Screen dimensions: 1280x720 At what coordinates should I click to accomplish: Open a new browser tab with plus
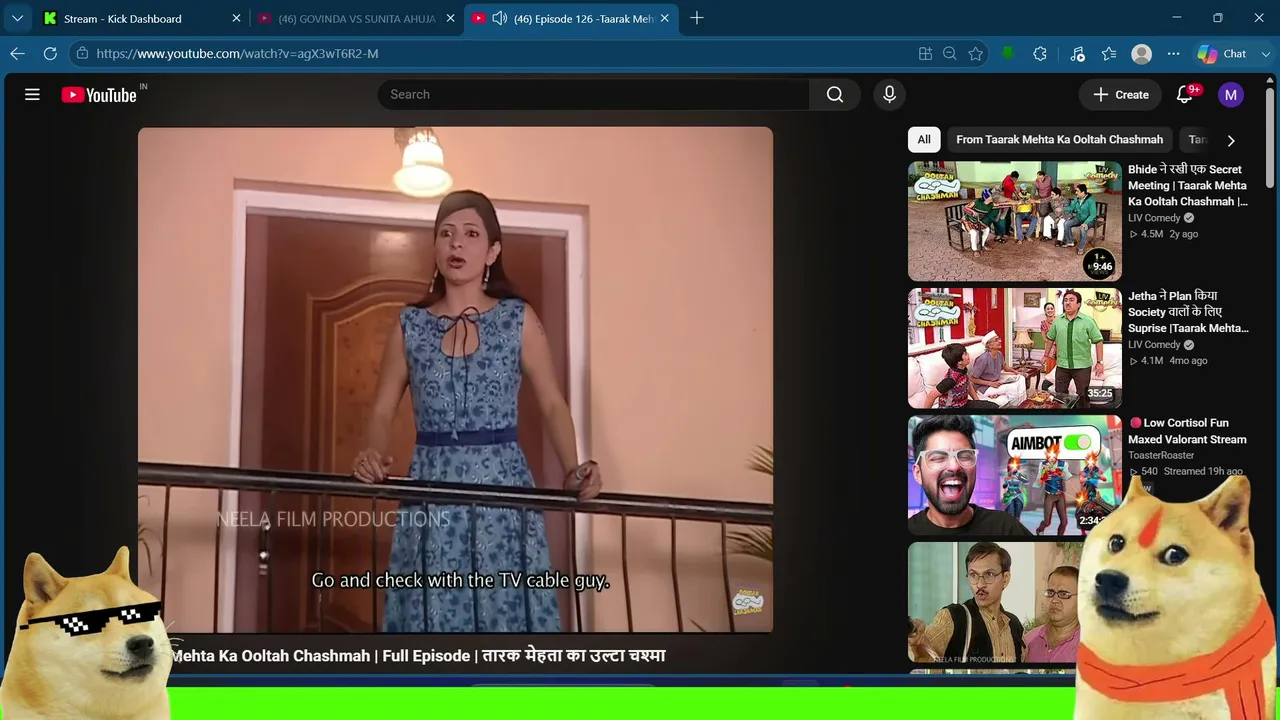tap(697, 18)
